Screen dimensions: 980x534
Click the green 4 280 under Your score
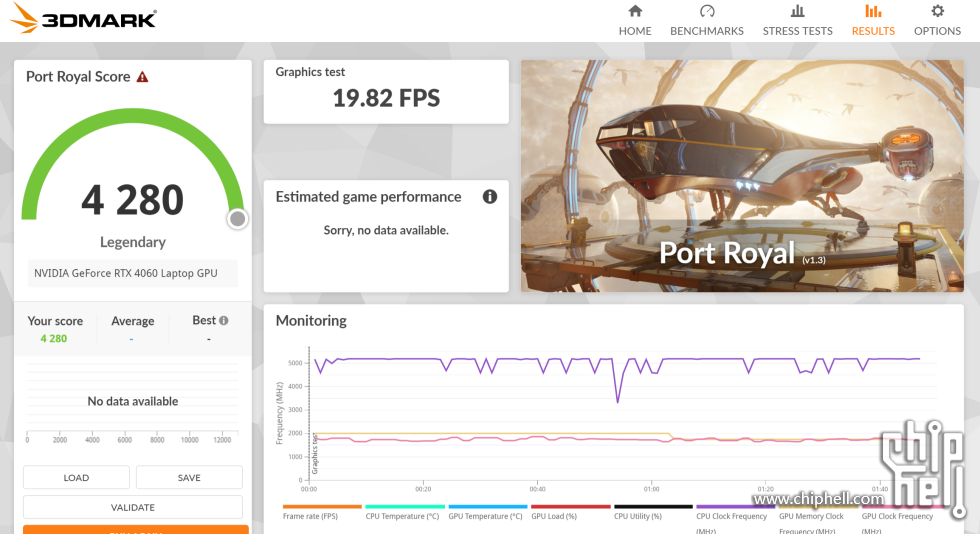point(54,338)
